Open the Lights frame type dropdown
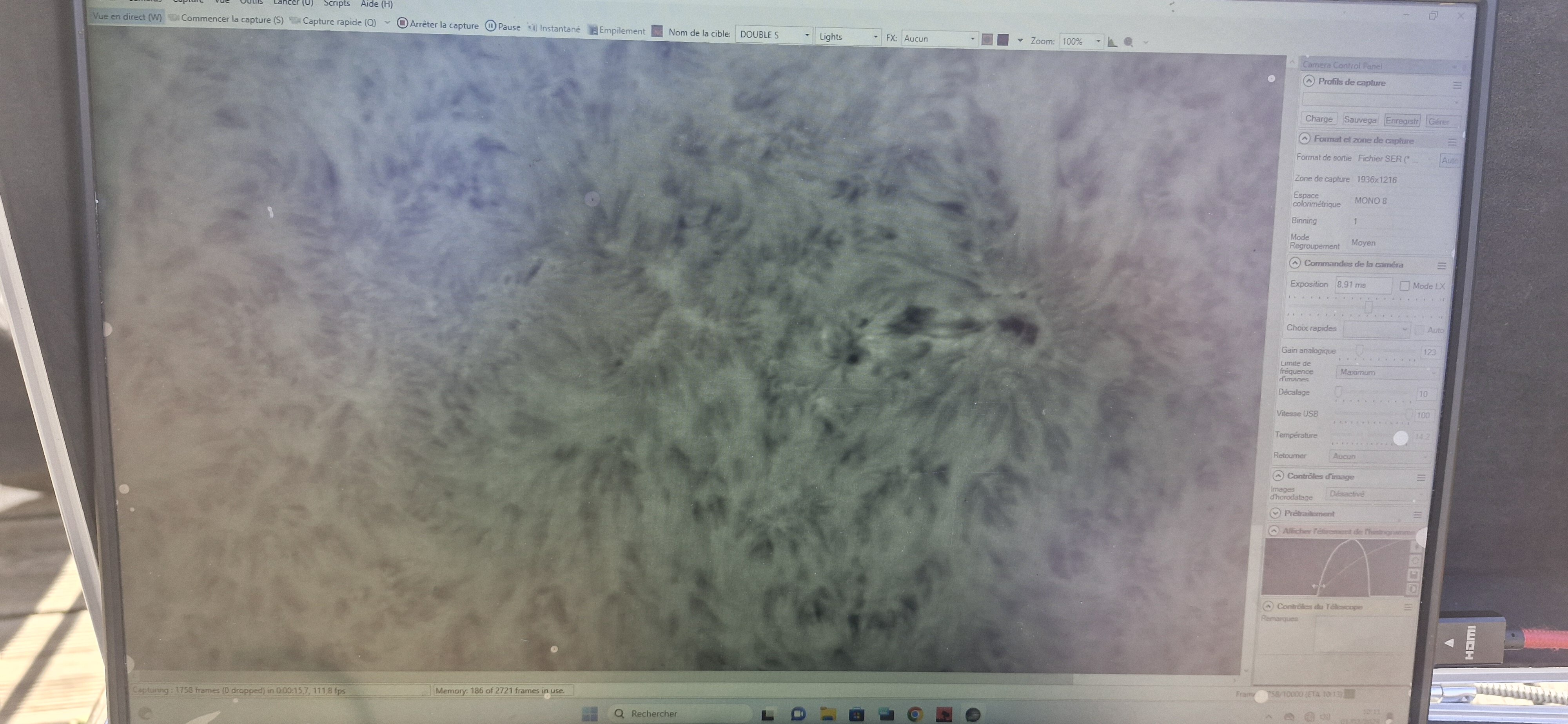Image resolution: width=1568 pixels, height=724 pixels. tap(849, 36)
